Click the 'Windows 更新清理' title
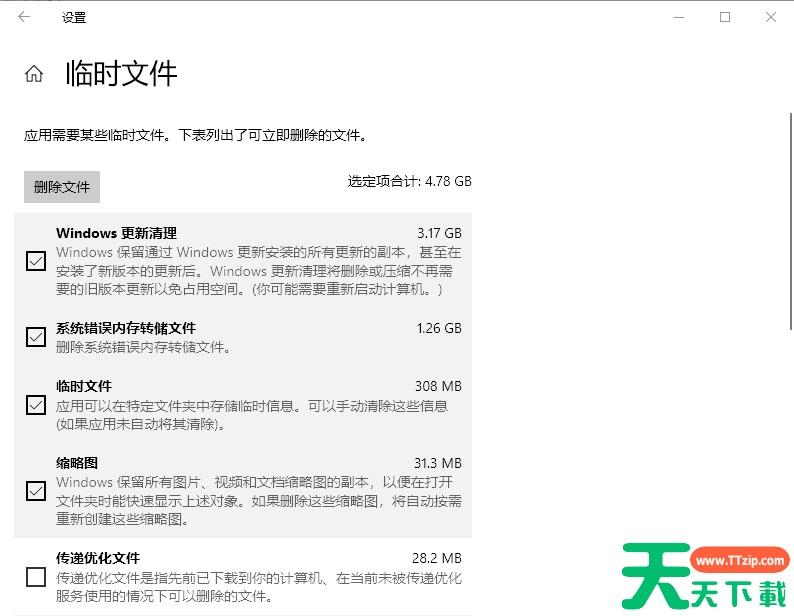 (116, 233)
